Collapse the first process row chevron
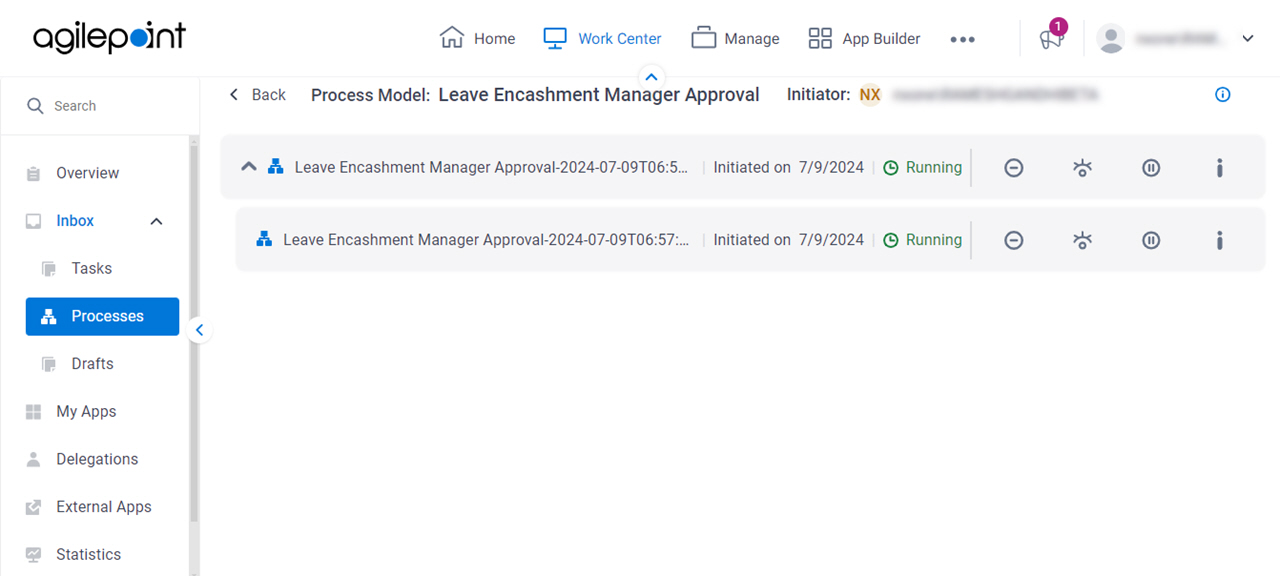Viewport: 1280px width, 576px height. pyautogui.click(x=249, y=167)
